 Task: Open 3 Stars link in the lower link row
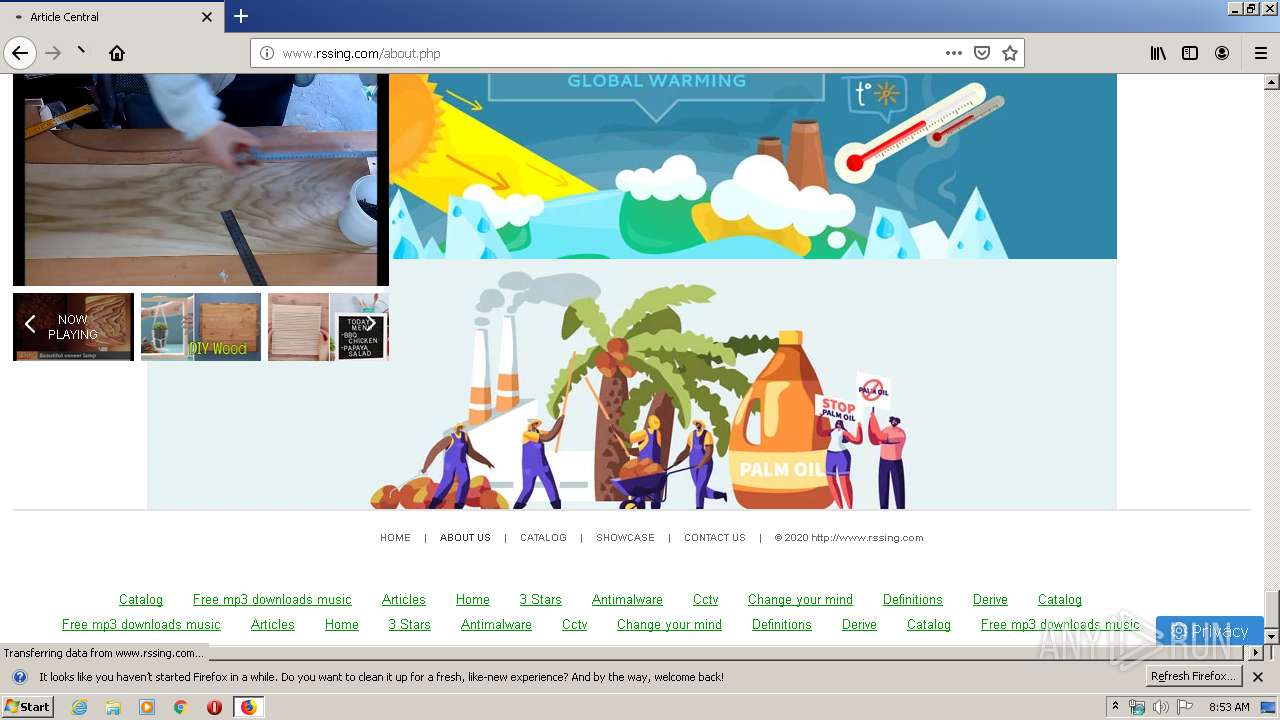point(409,625)
